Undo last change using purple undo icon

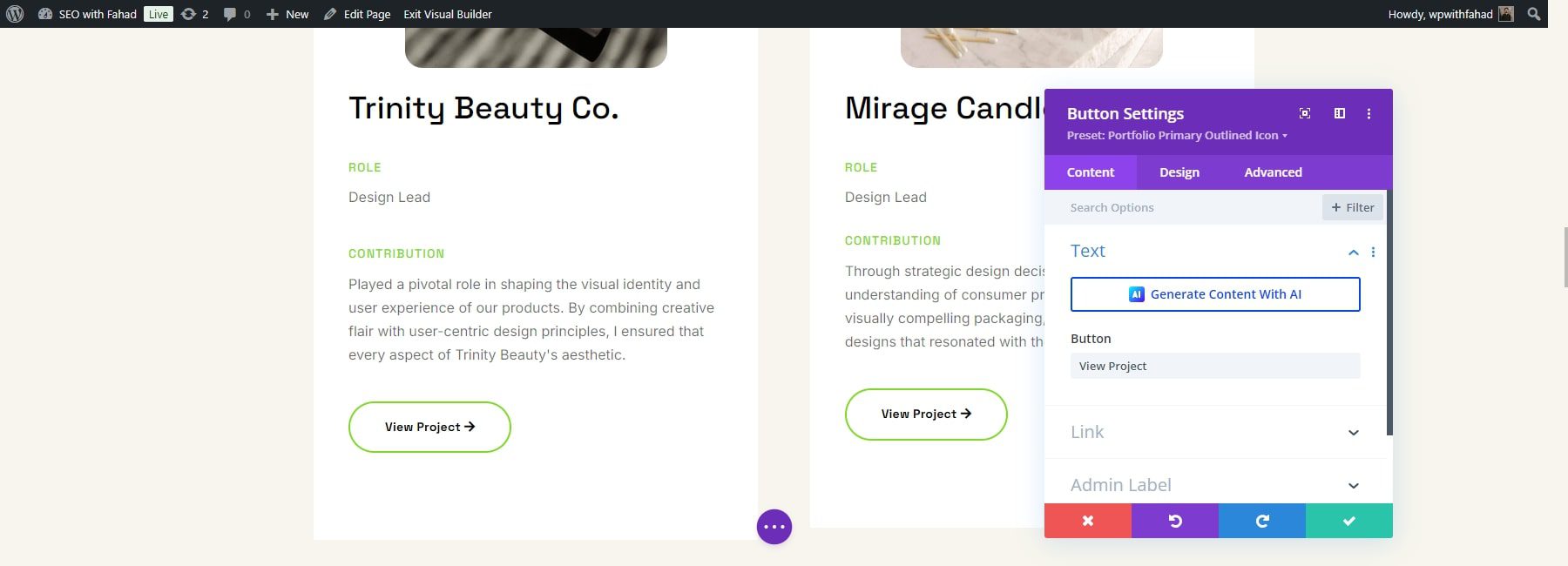tap(1174, 521)
